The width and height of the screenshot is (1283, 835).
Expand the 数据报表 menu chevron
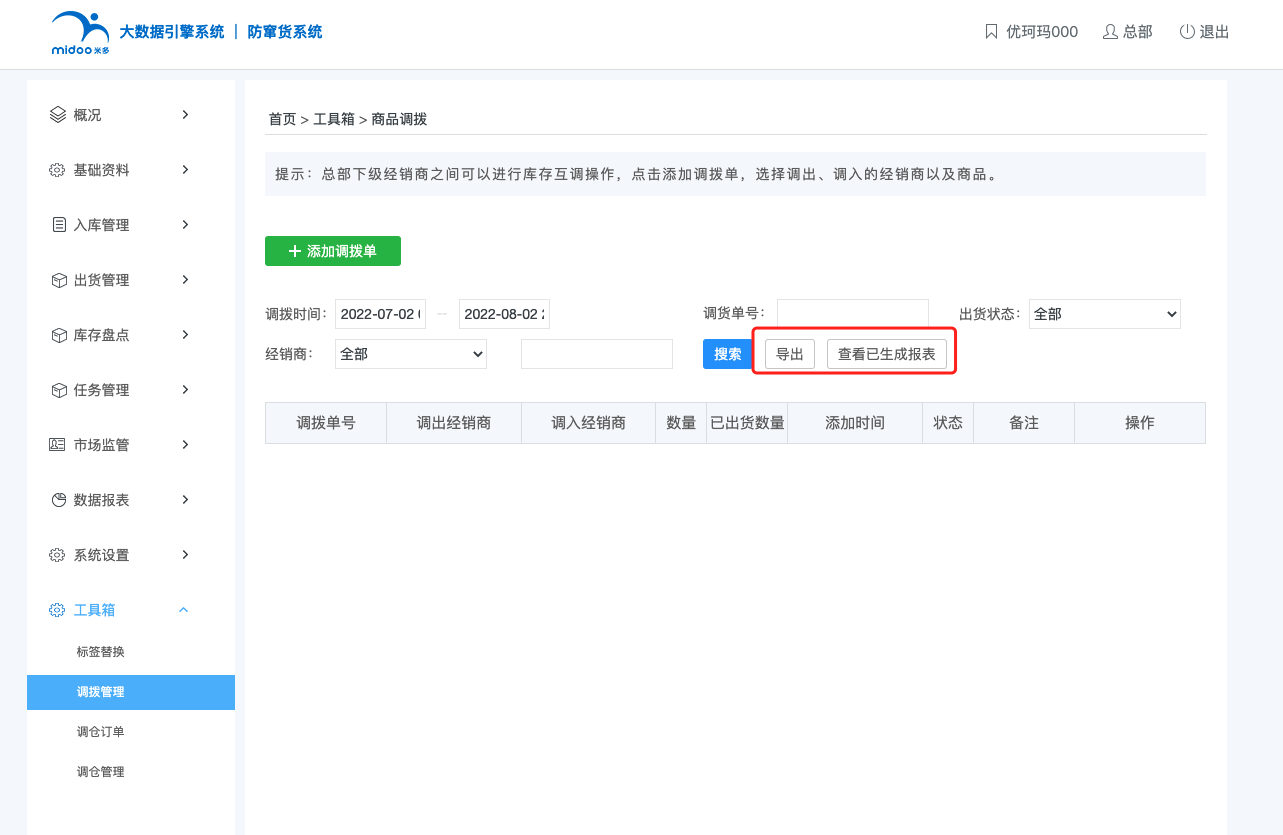[x=185, y=500]
